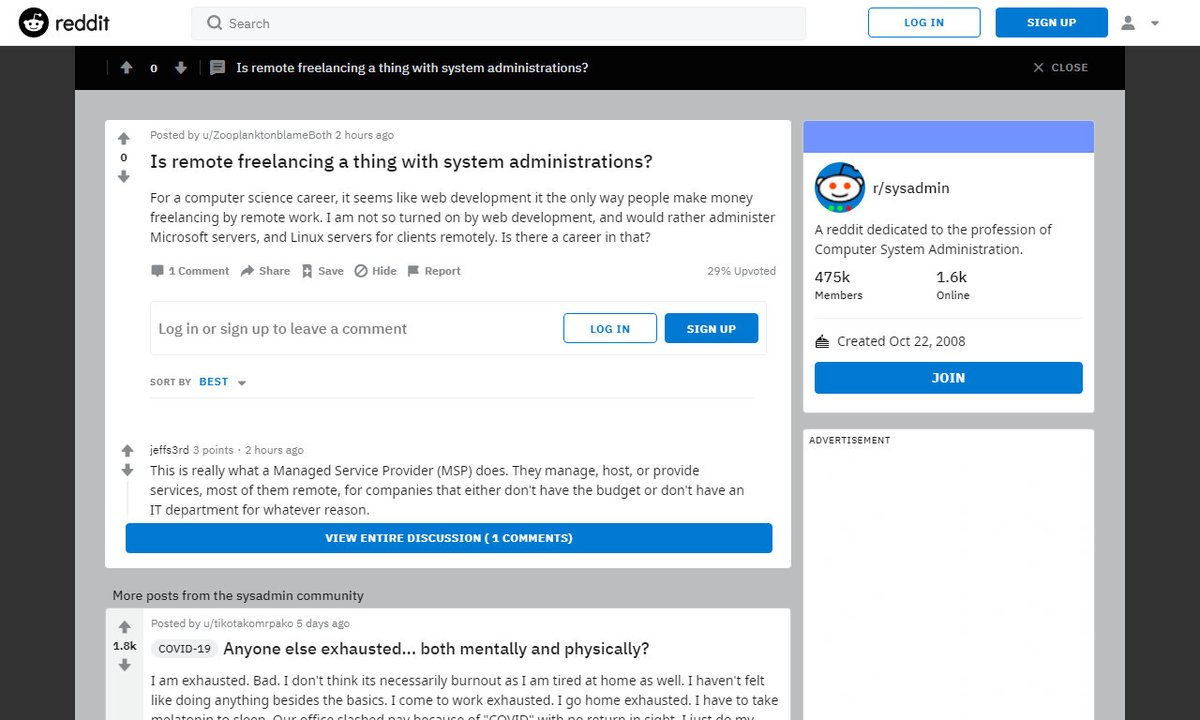Open 'Anyone else exhausted' post title

436,649
